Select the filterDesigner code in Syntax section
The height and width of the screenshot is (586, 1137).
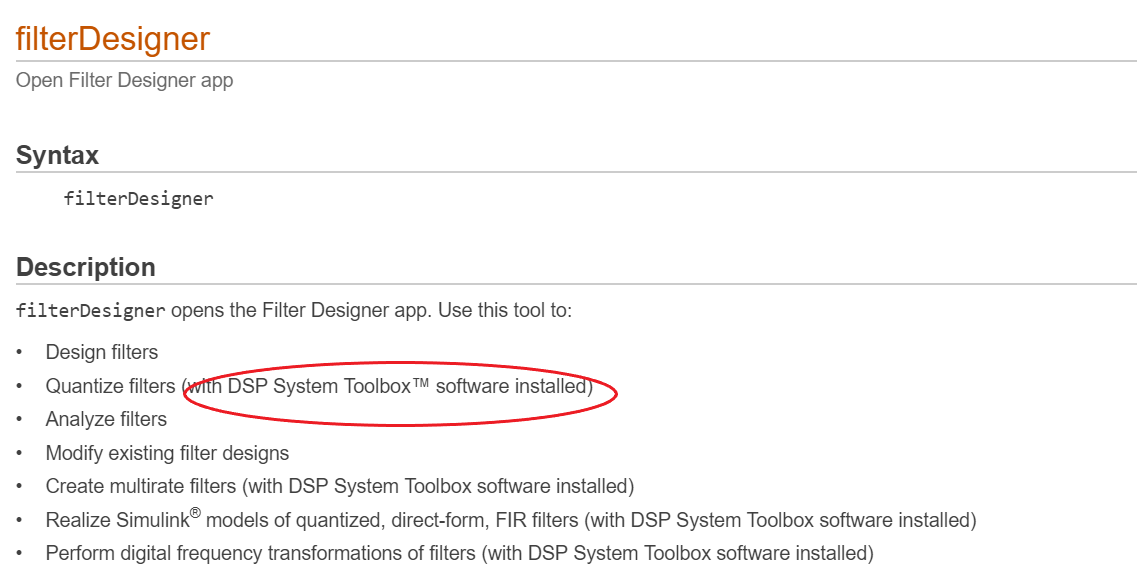tap(137, 198)
